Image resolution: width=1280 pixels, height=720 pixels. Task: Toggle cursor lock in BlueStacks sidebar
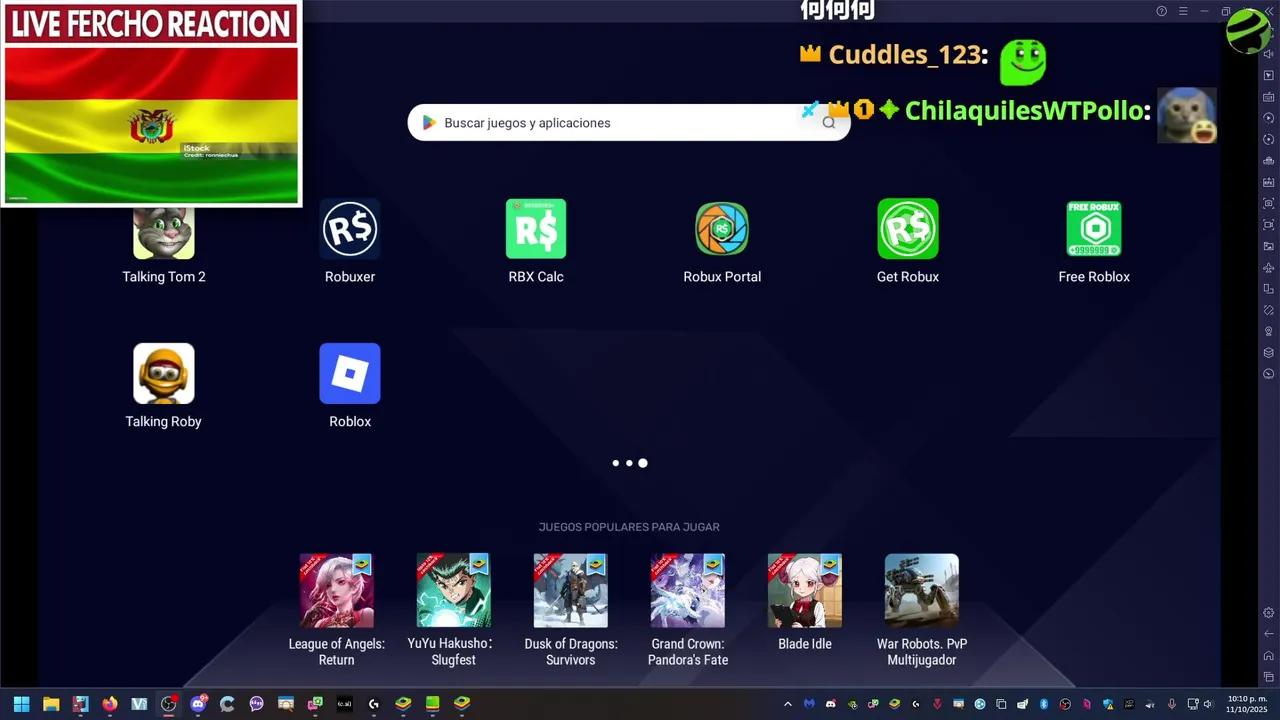[x=1268, y=75]
